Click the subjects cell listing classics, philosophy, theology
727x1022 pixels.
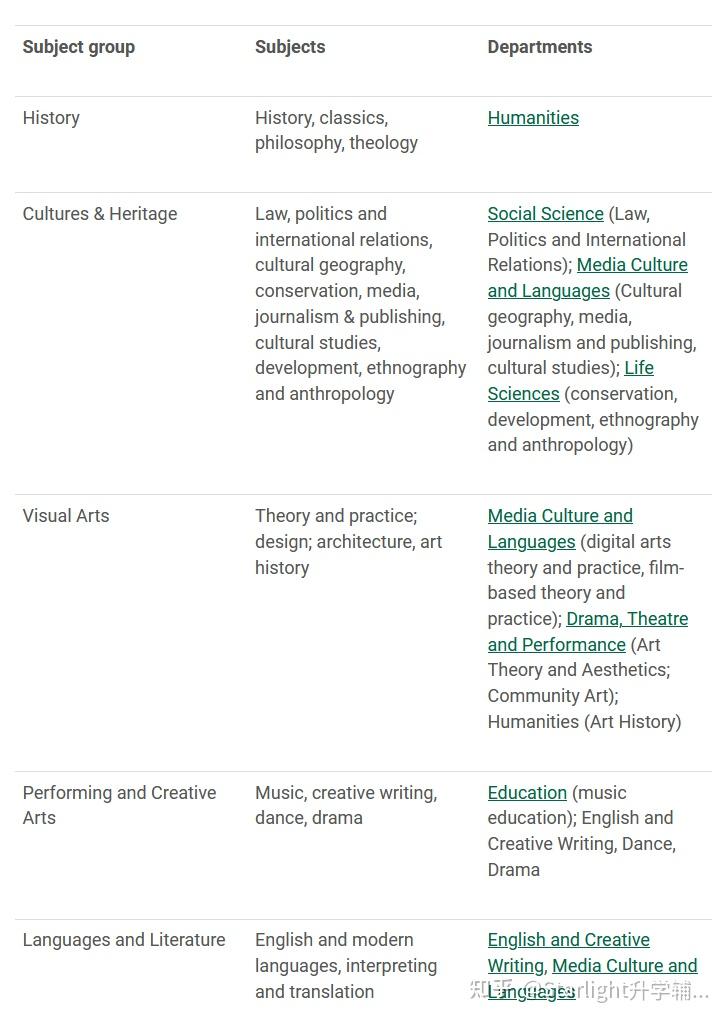[x=336, y=130]
